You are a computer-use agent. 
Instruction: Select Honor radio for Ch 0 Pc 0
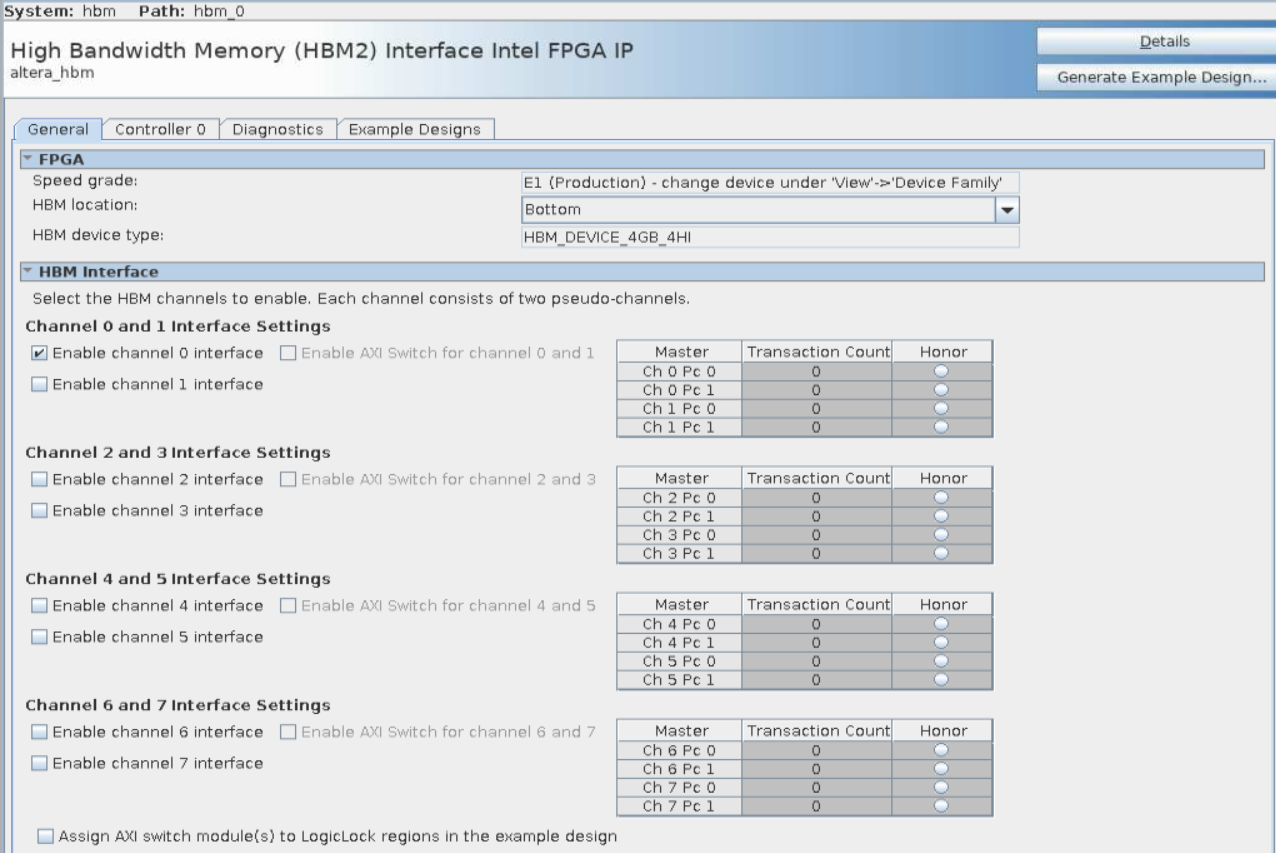942,371
